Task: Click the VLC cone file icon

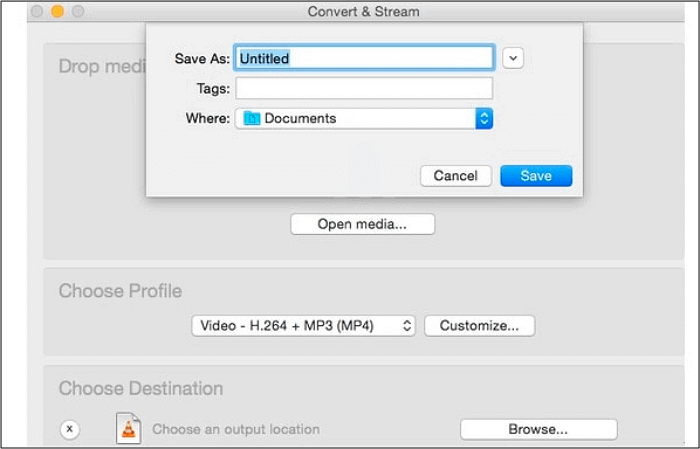Action: (x=128, y=428)
